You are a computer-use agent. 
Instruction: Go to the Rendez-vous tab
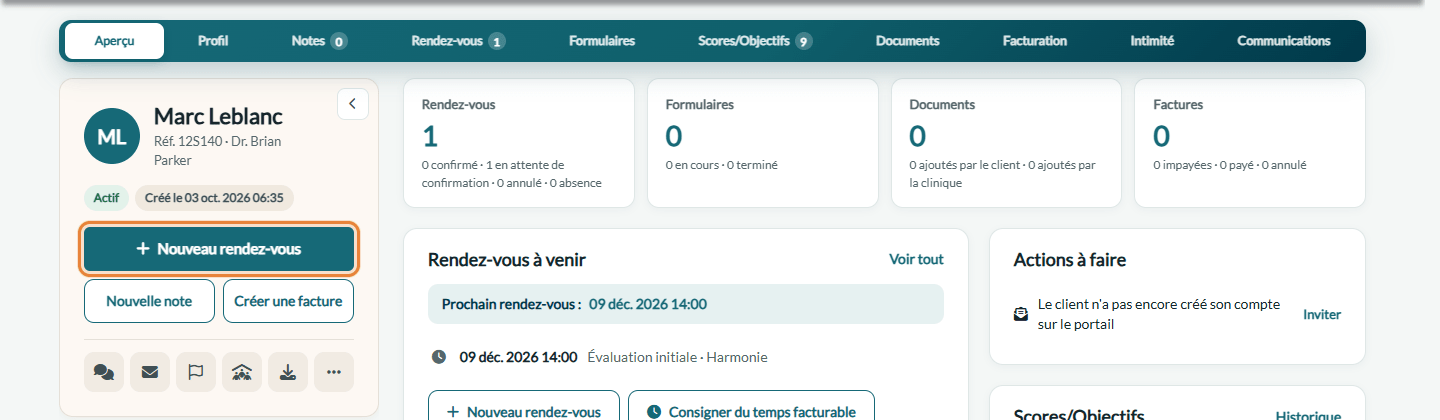tap(458, 41)
